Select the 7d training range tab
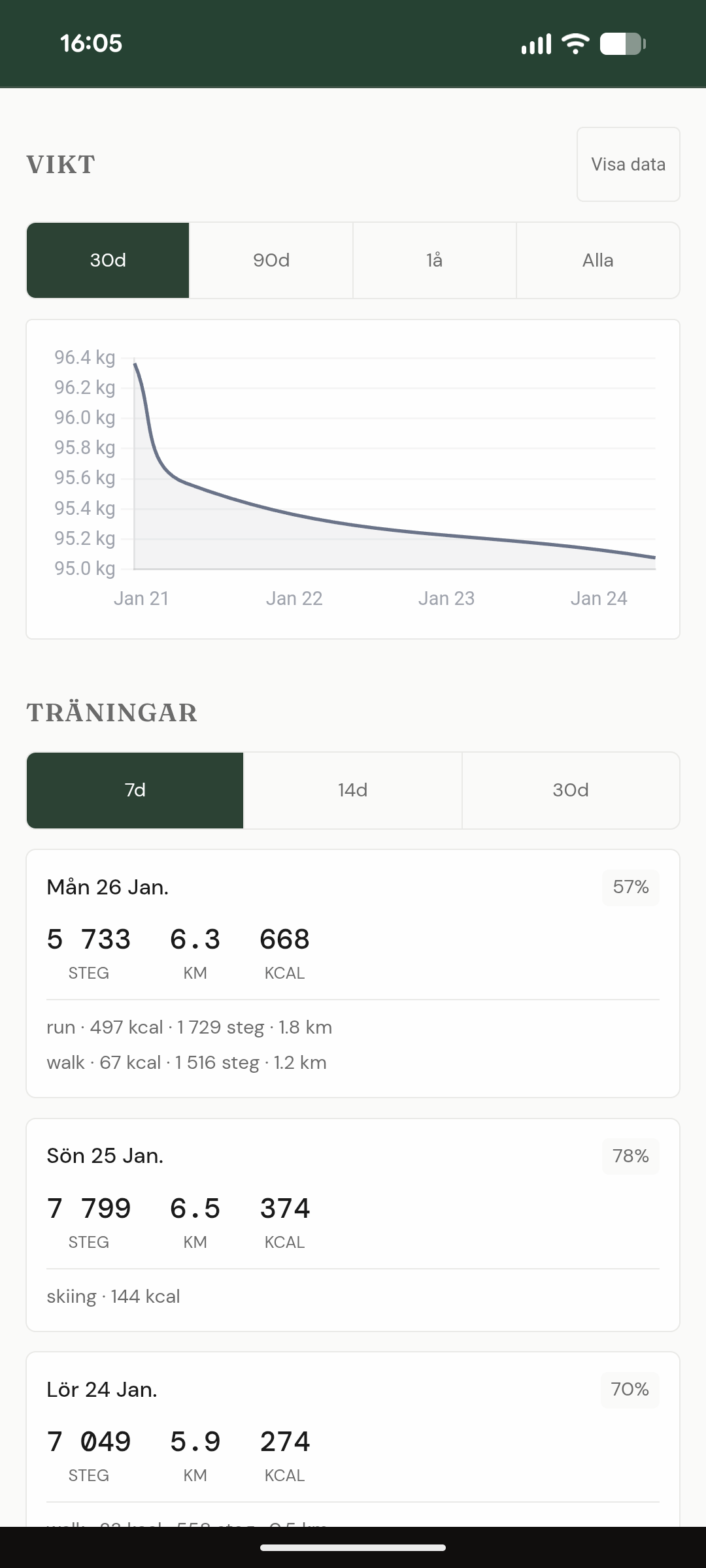 135,791
